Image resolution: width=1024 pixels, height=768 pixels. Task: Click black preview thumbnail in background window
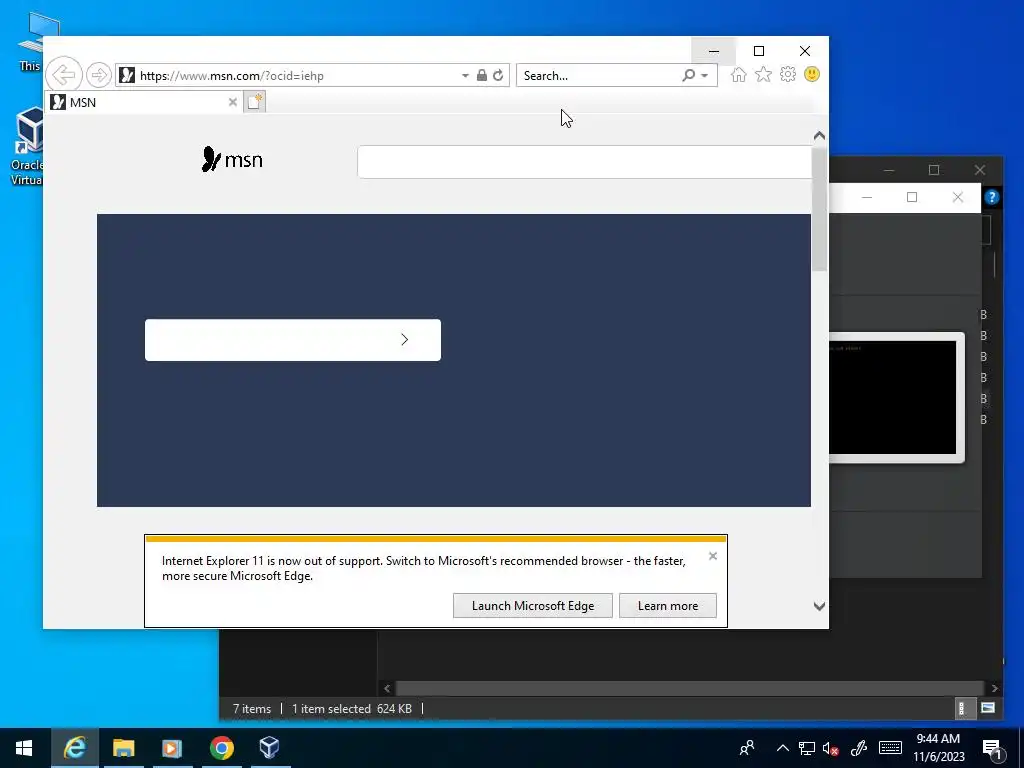point(893,397)
